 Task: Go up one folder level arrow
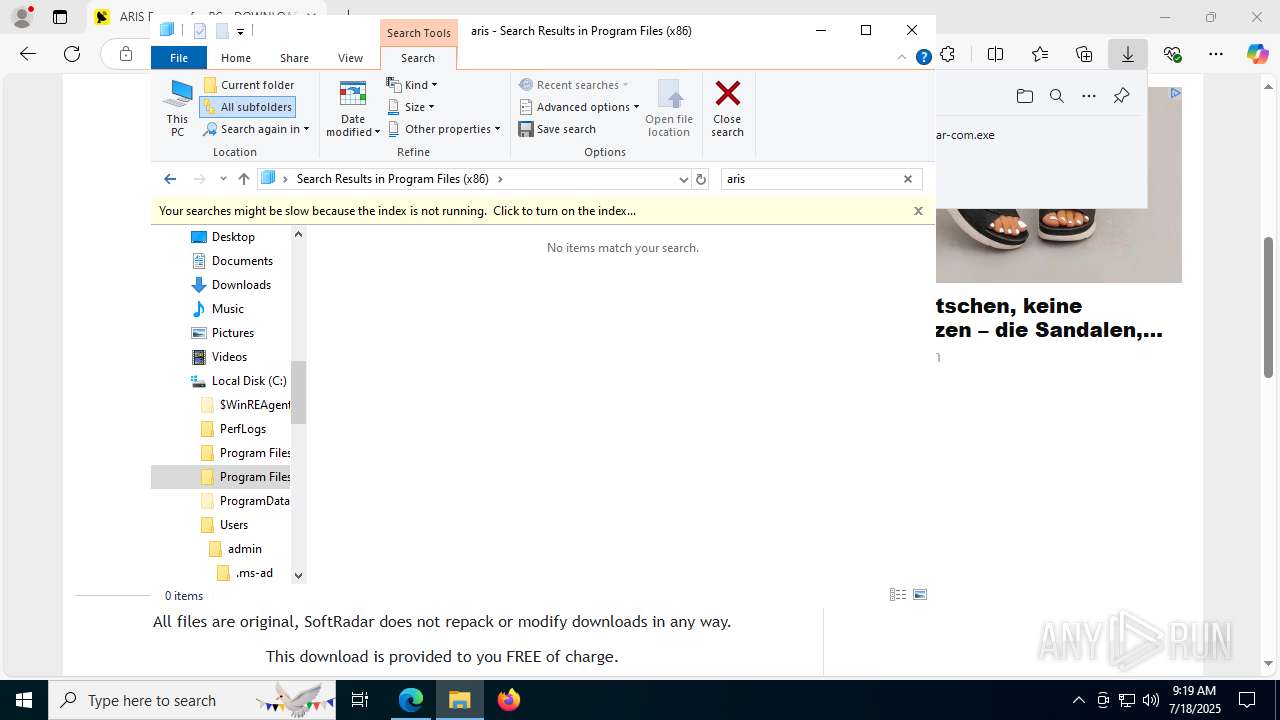coord(244,179)
